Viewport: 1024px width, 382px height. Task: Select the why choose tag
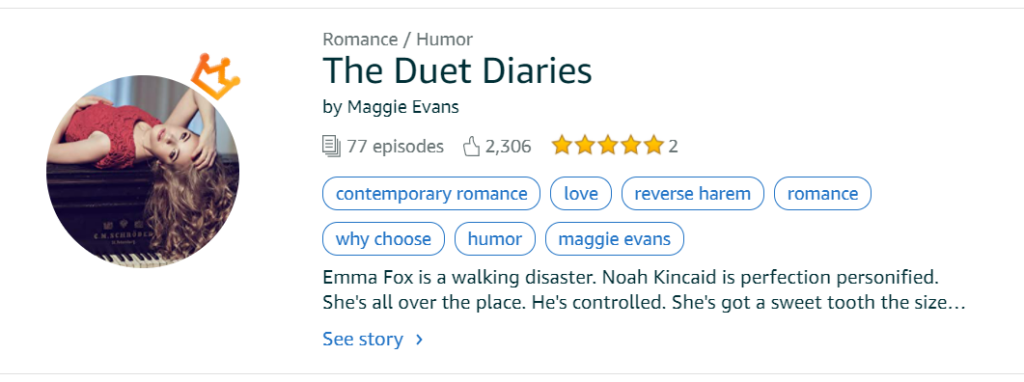383,239
